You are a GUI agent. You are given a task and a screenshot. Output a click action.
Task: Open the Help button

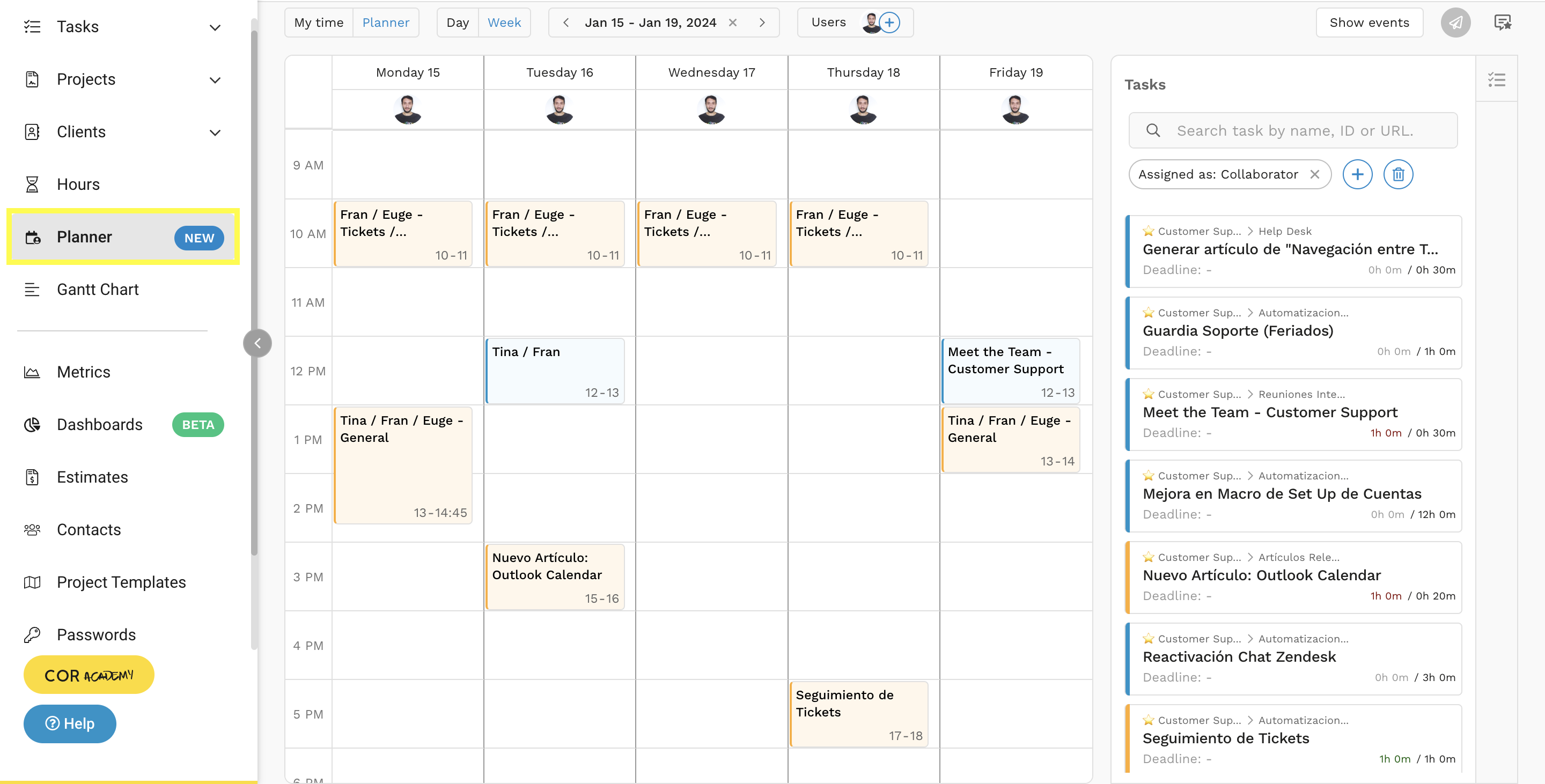[x=70, y=723]
